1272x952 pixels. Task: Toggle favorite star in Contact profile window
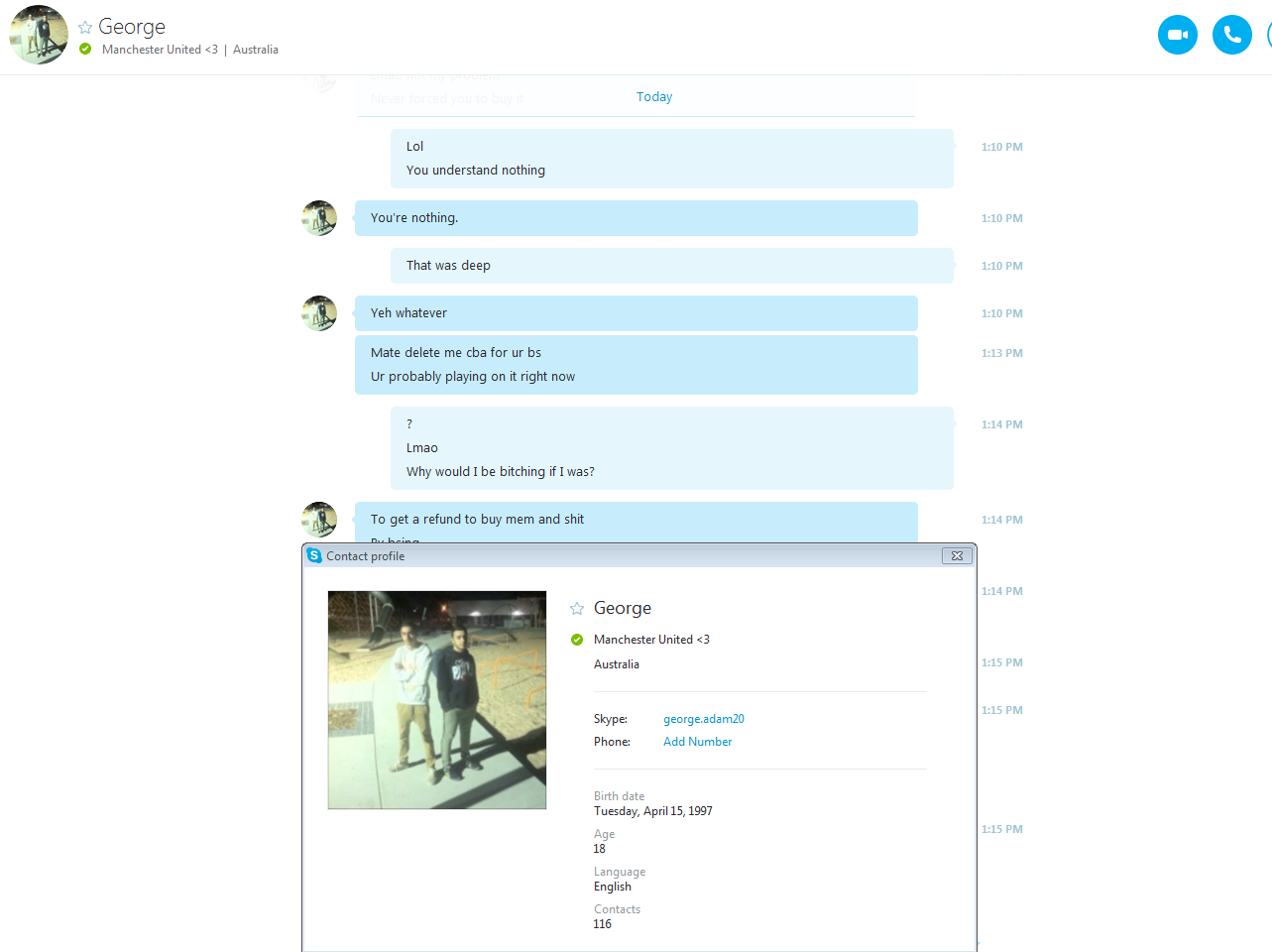click(x=577, y=608)
